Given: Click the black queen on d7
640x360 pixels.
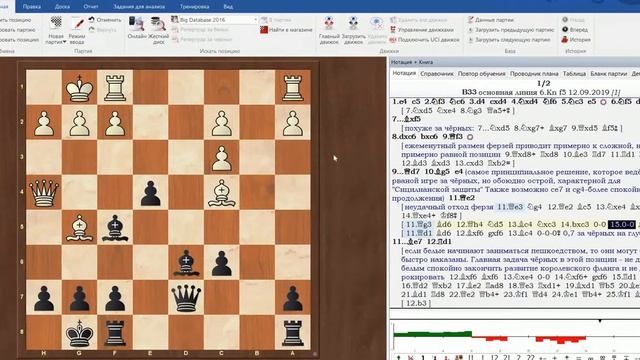Looking at the screenshot, I should pos(187,298).
